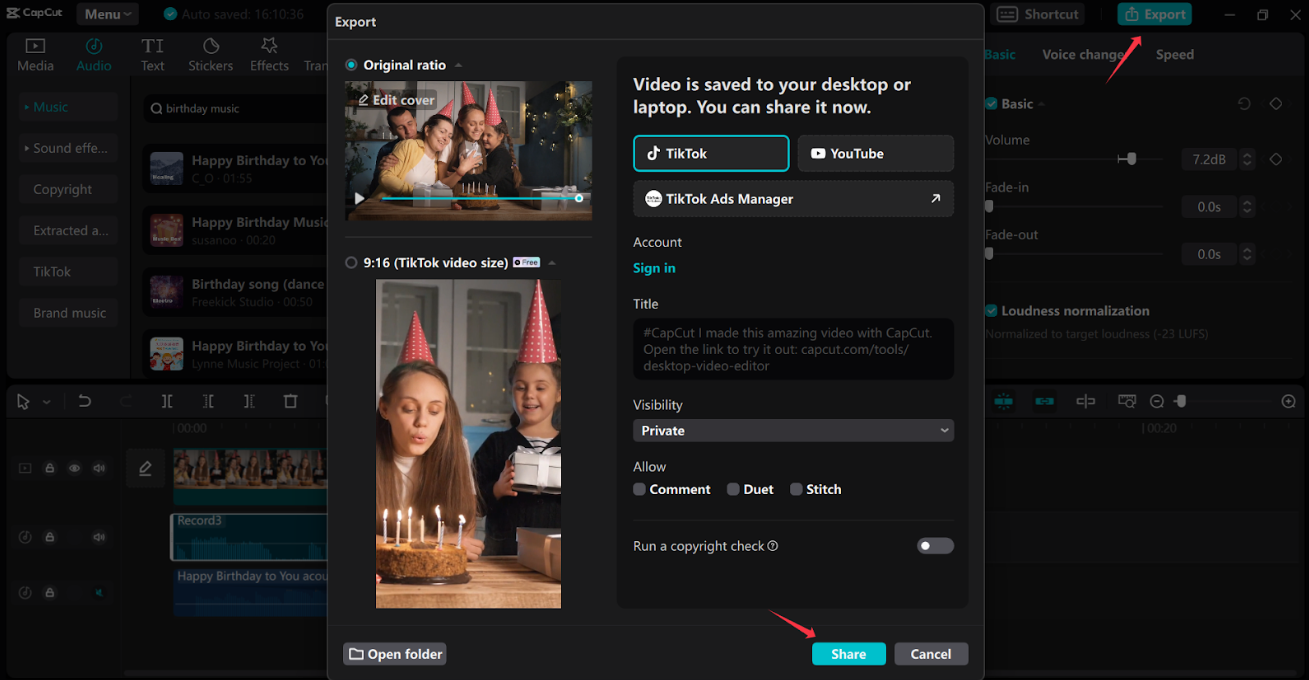Screen dimensions: 1309x680
Task: Uncheck Loudness normalization checkbox
Action: click(x=991, y=311)
